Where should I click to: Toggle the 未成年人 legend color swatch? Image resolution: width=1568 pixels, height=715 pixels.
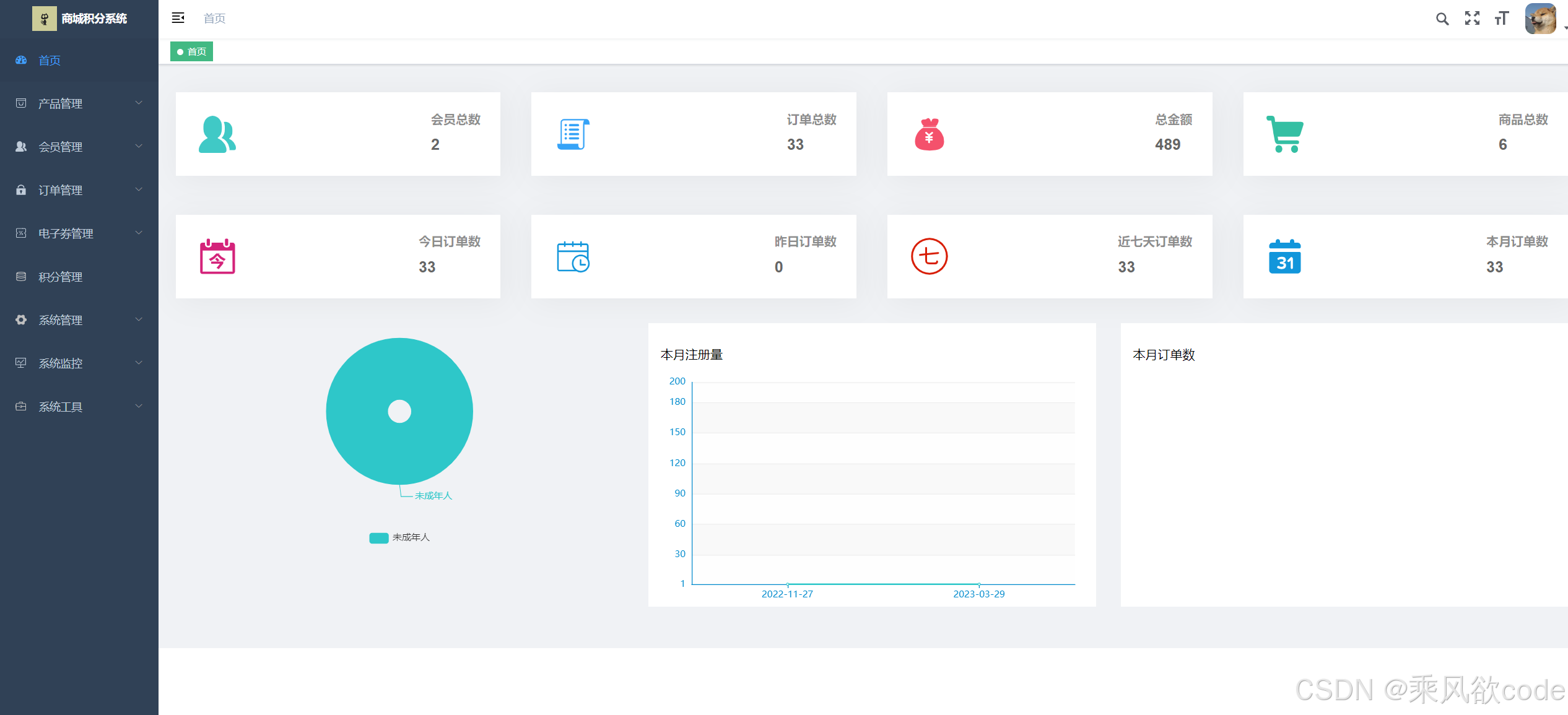tap(378, 537)
